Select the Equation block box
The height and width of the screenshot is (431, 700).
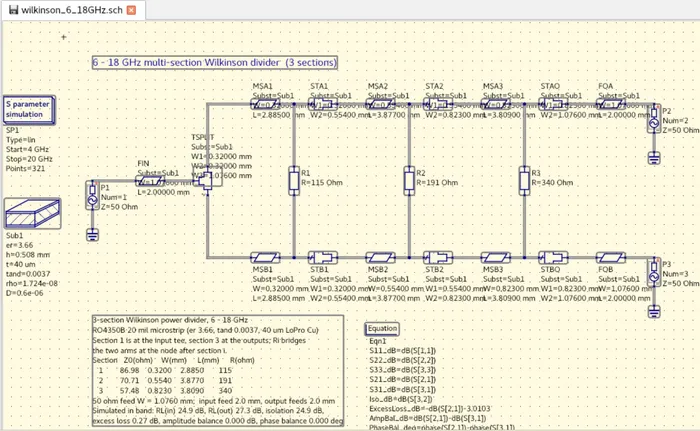pyautogui.click(x=382, y=329)
